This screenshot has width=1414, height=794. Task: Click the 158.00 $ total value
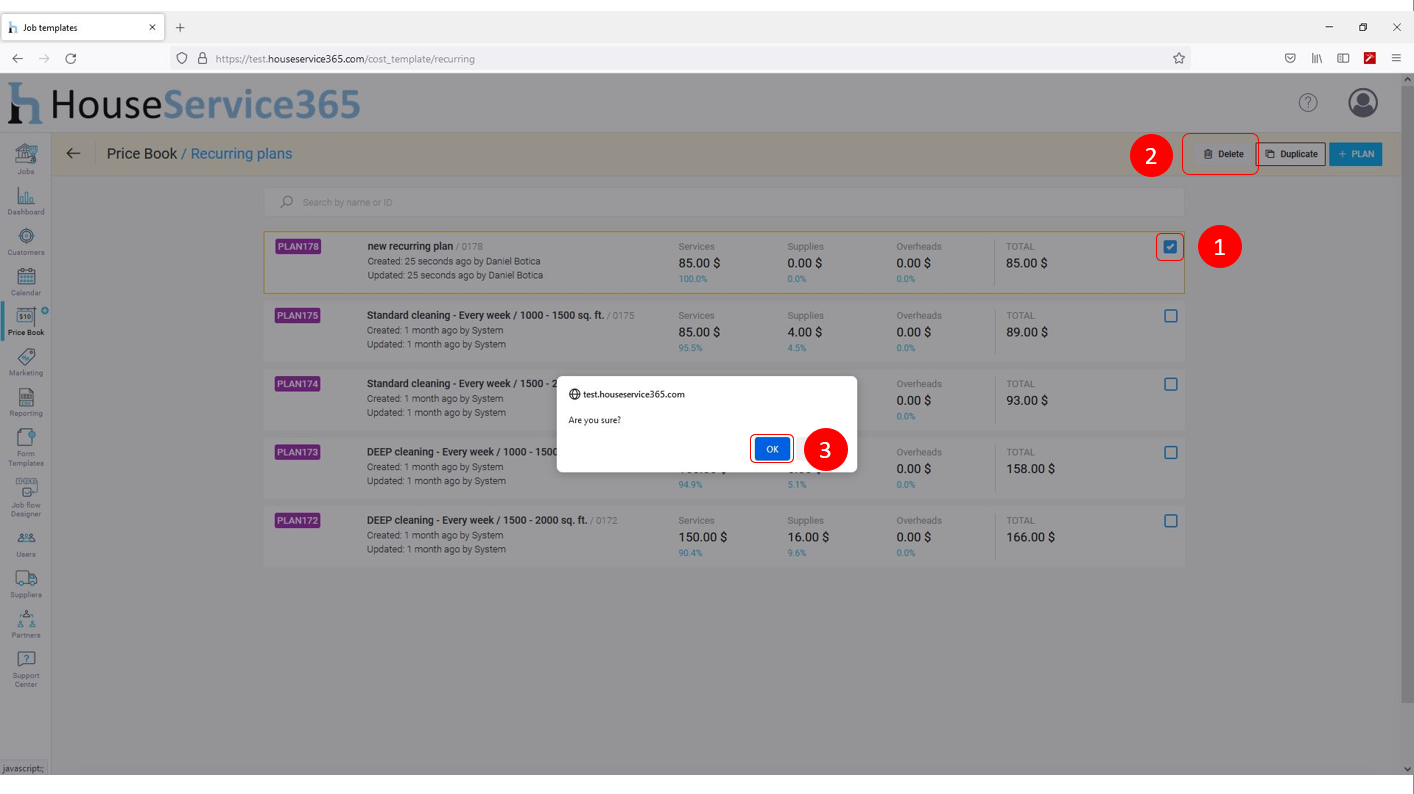(1031, 468)
